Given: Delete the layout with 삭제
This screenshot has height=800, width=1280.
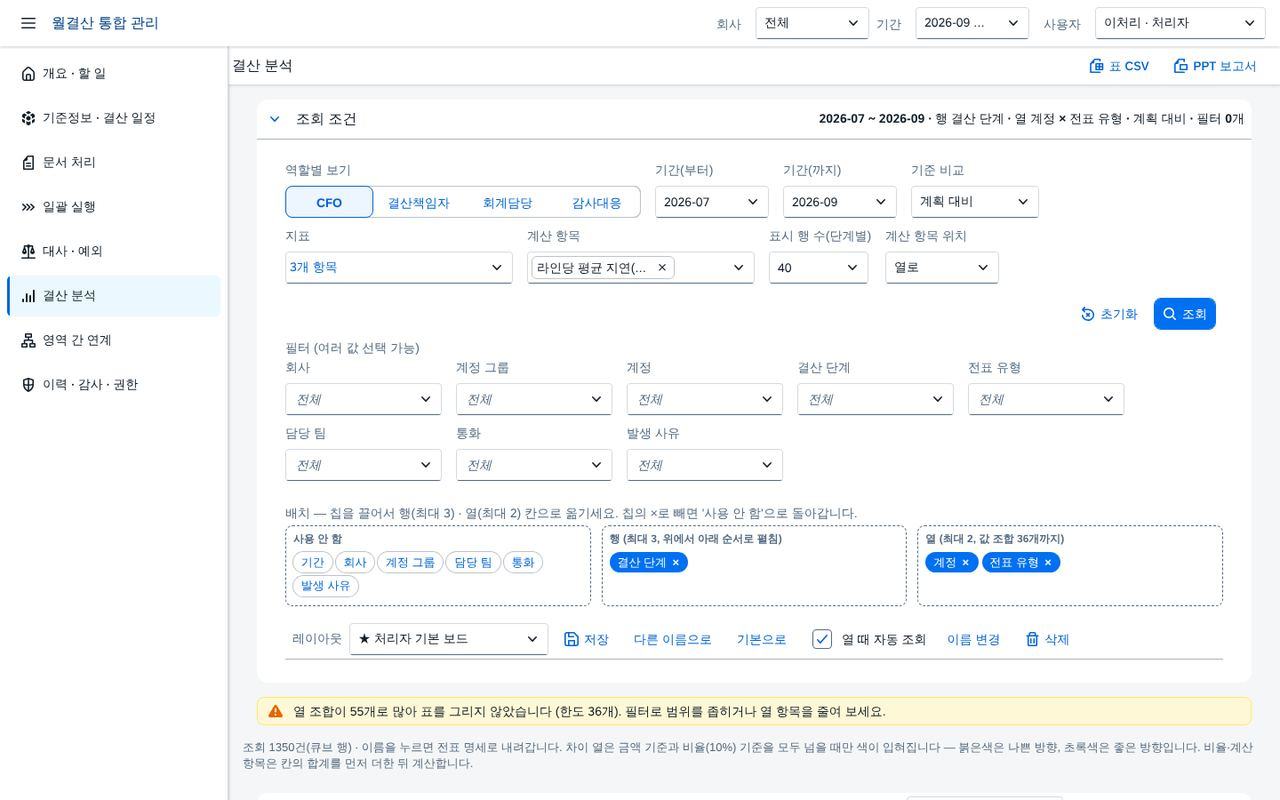Looking at the screenshot, I should 1047,639.
